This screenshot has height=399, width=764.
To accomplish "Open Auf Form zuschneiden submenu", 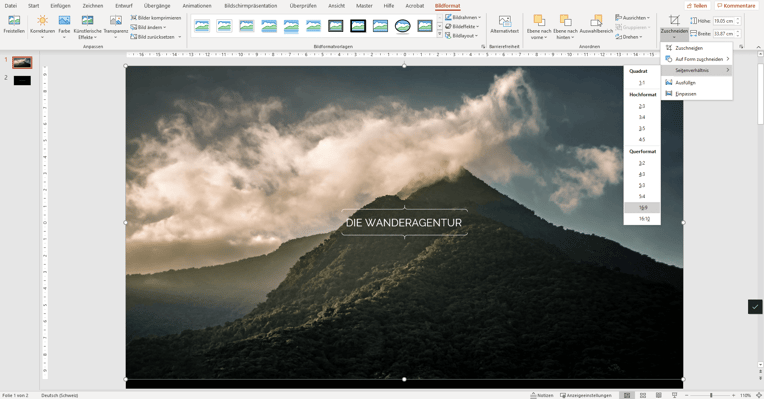I will (x=696, y=59).
